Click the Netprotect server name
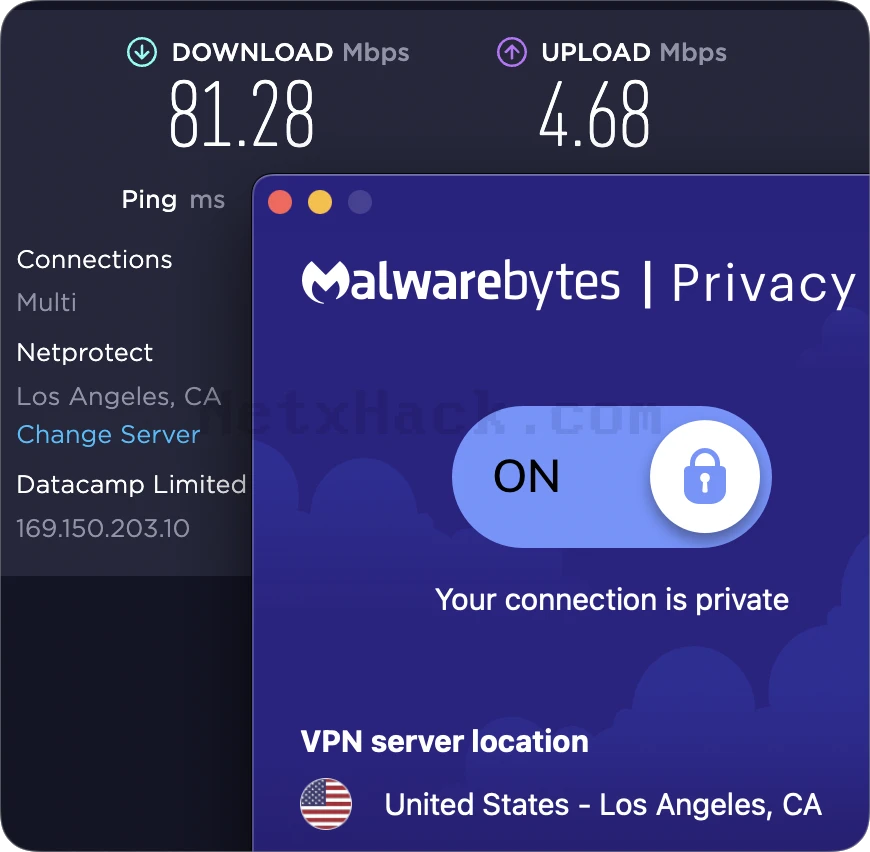 point(85,352)
